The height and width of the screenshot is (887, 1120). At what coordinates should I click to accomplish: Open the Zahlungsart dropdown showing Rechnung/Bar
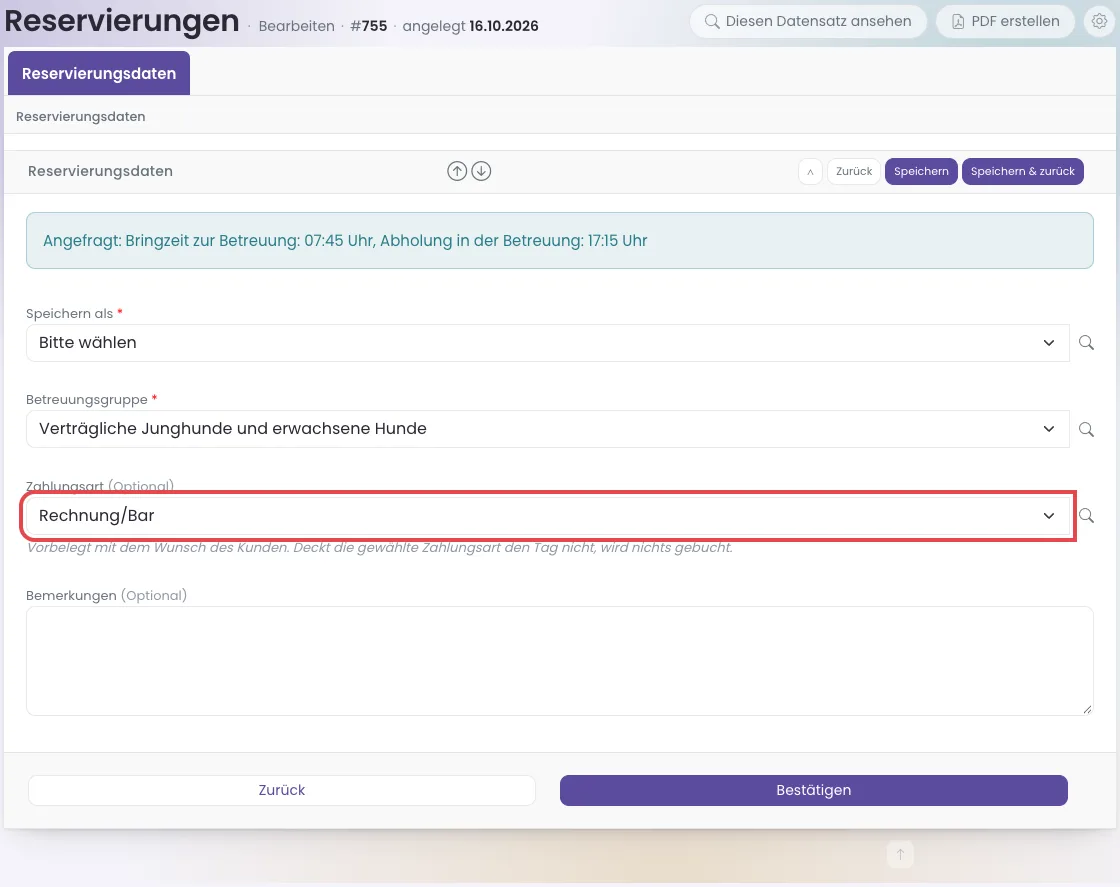548,516
